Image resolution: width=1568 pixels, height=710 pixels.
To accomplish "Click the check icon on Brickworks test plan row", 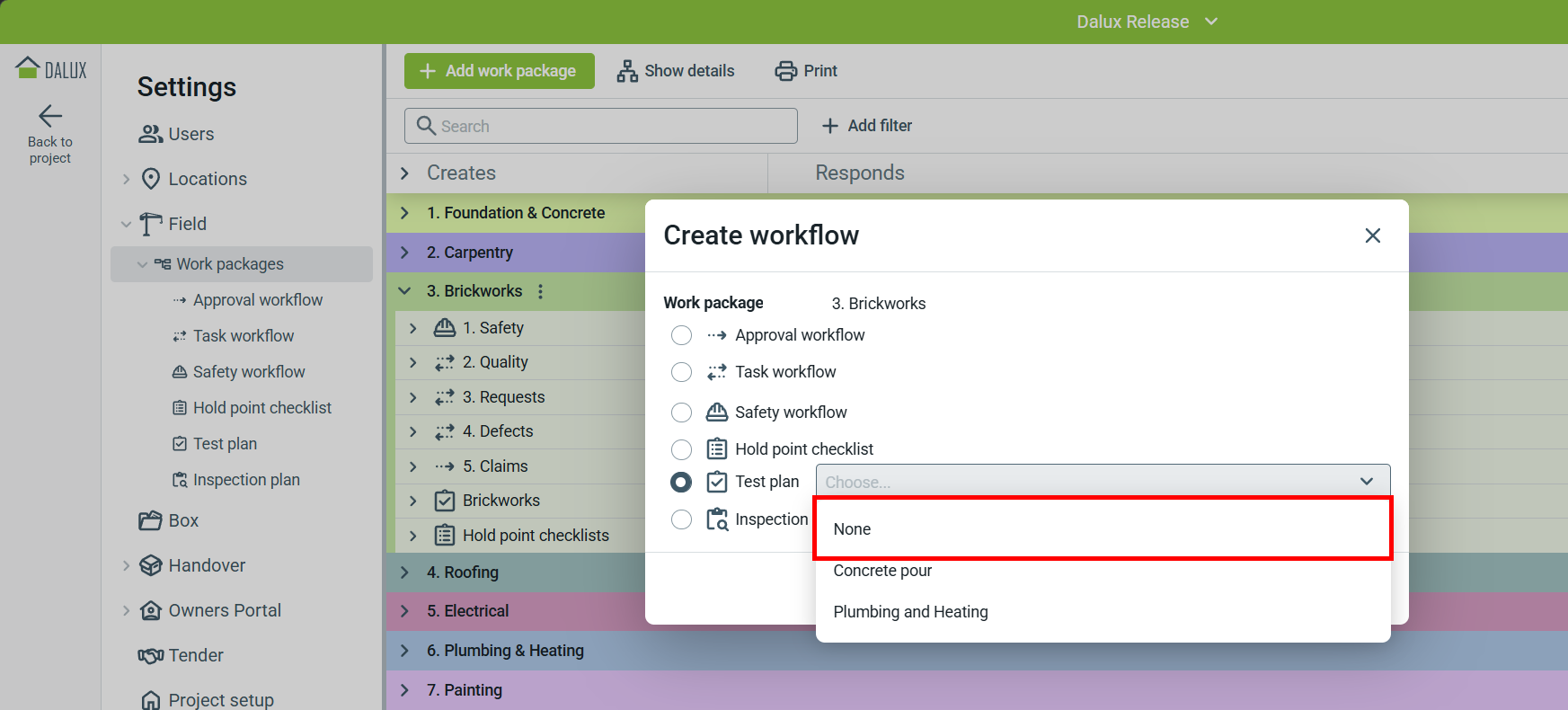I will pos(445,501).
